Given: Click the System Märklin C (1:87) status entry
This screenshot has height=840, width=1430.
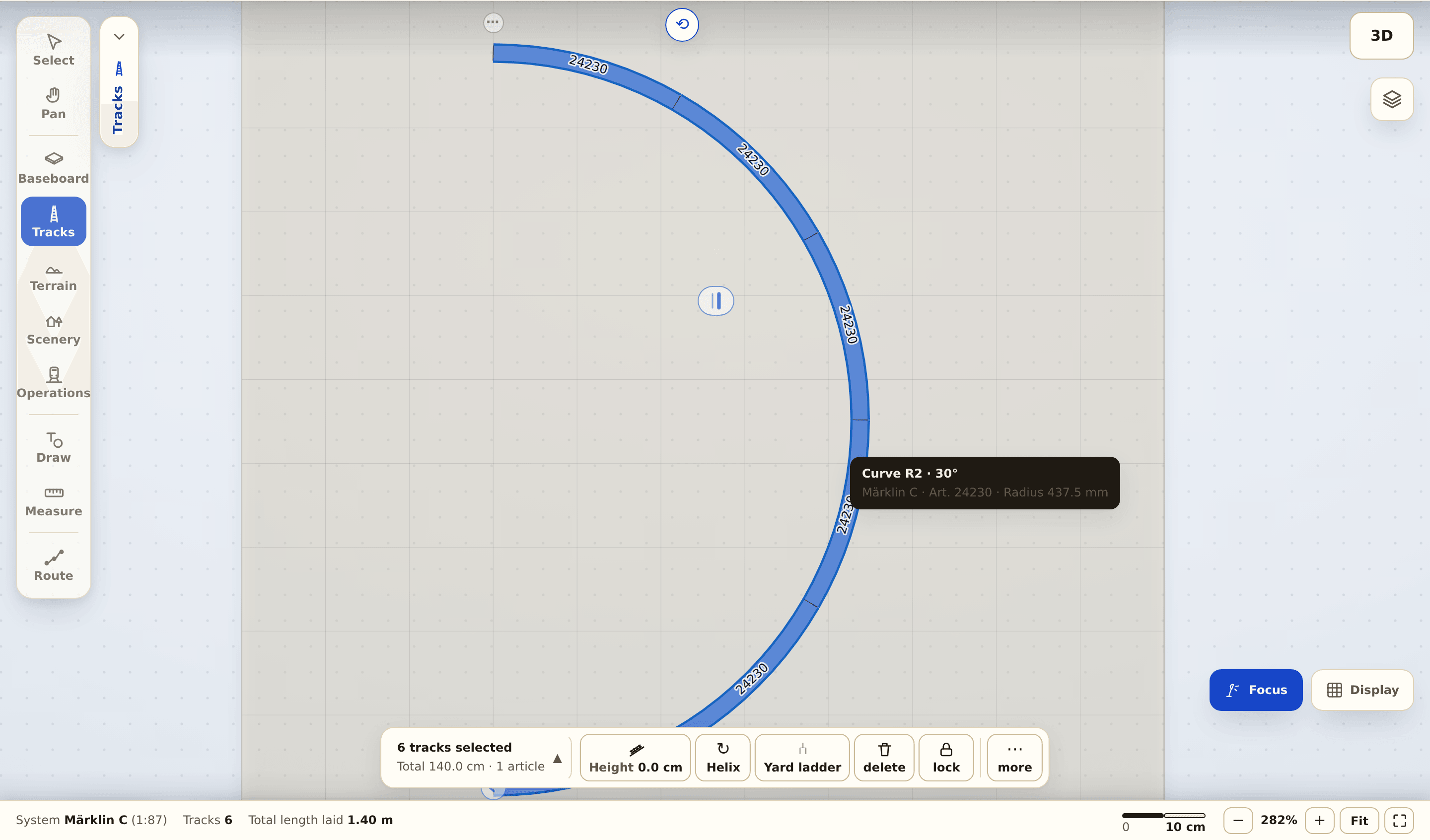Looking at the screenshot, I should (x=91, y=820).
